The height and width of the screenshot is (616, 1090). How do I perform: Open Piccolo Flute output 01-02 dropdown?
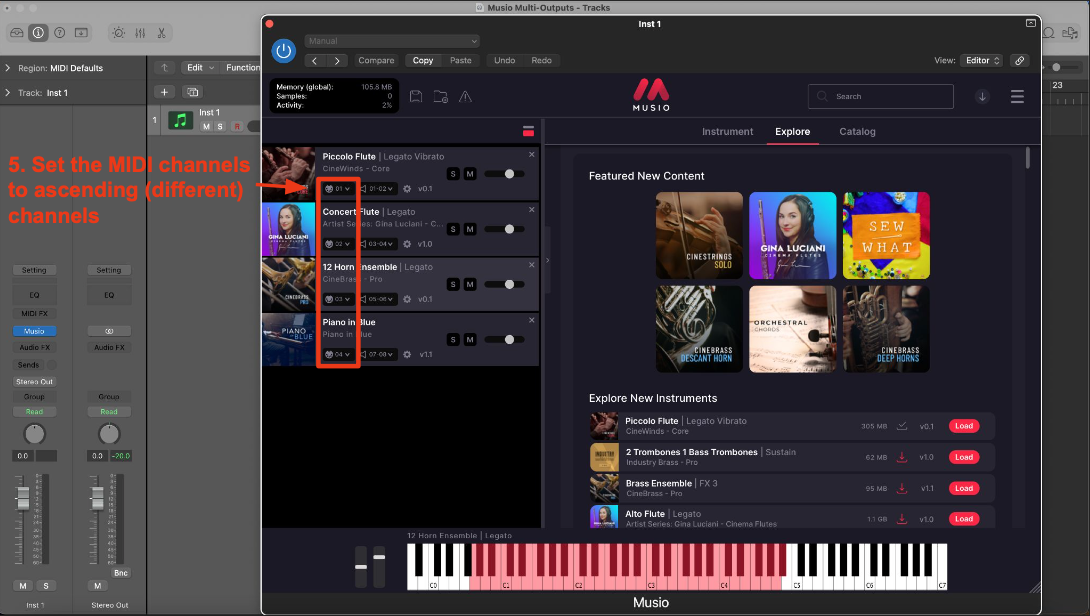(x=377, y=188)
